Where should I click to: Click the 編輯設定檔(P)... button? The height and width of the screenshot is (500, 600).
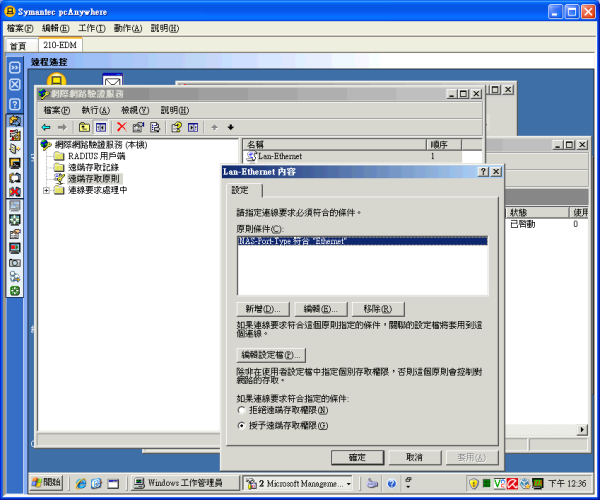(270, 355)
